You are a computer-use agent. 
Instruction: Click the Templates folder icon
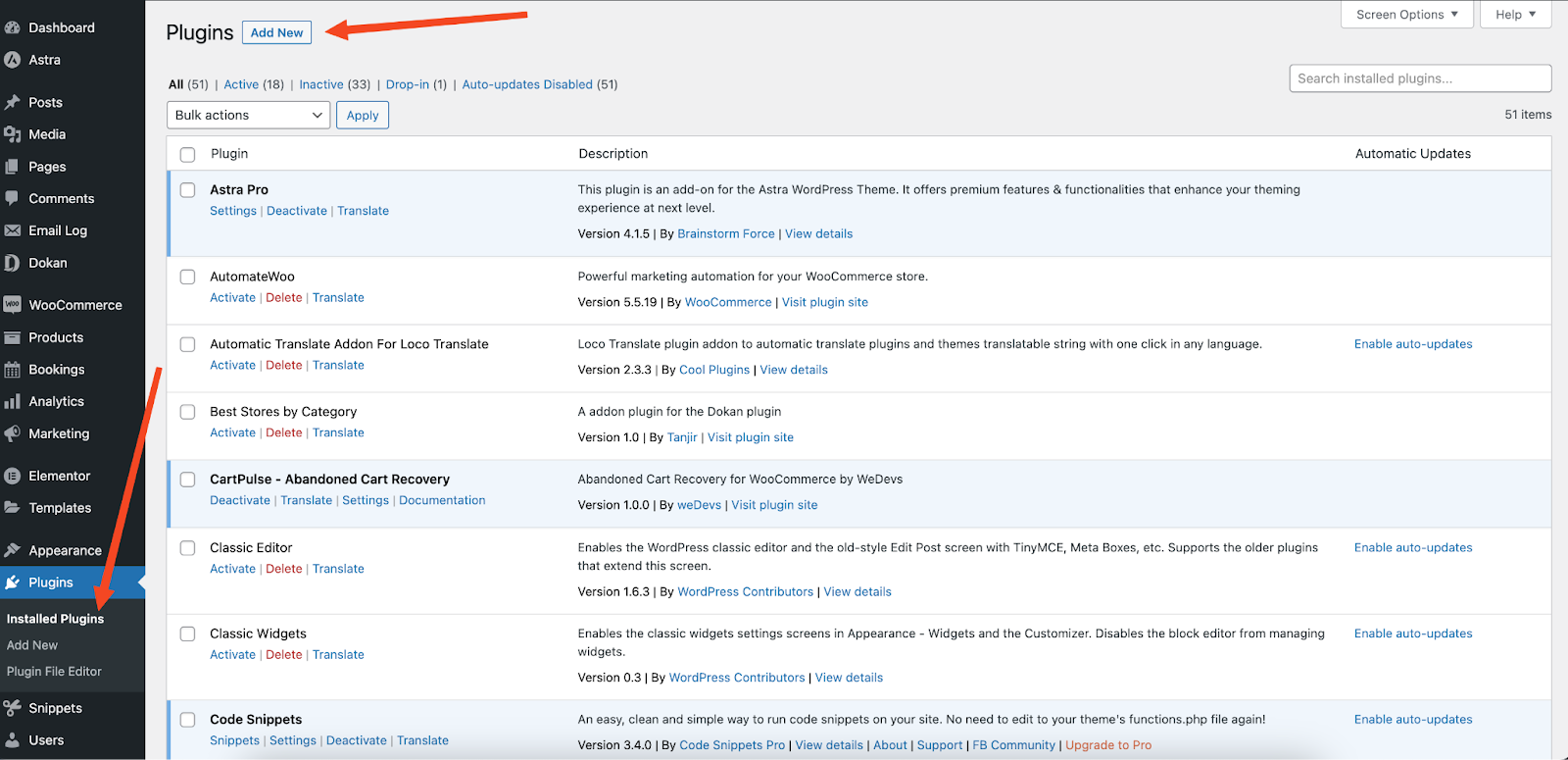pyautogui.click(x=13, y=508)
